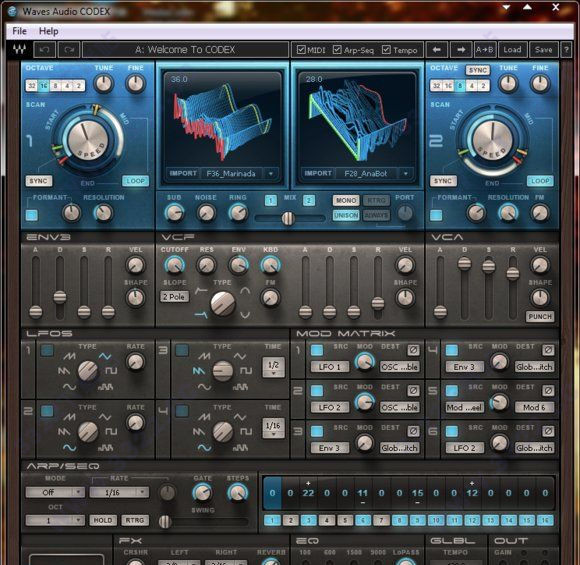Go to next preset arrow
Screen dimensions: 580x565
(x=461, y=50)
